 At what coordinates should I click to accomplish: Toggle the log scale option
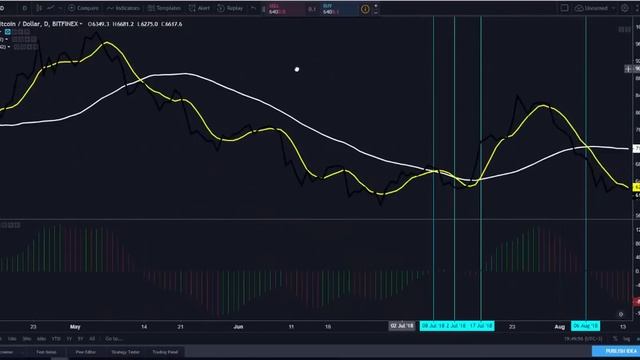coord(627,339)
